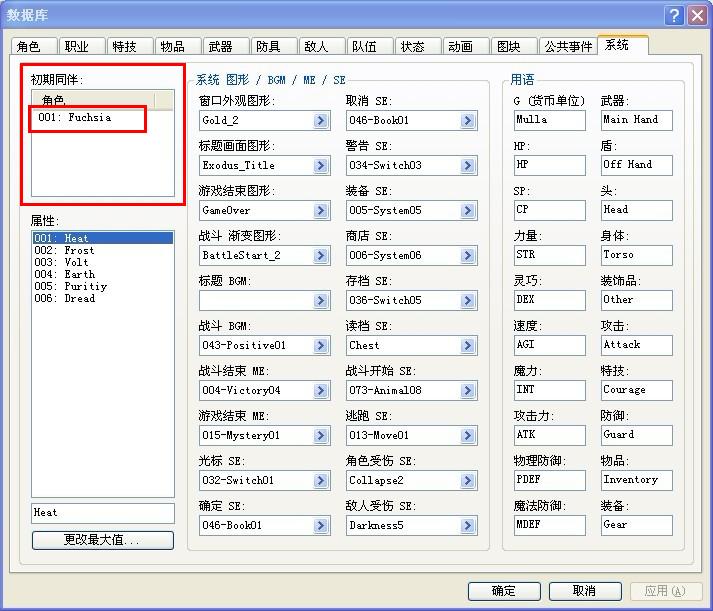
Task: Switch to the 角色 tab
Action: click(34, 46)
